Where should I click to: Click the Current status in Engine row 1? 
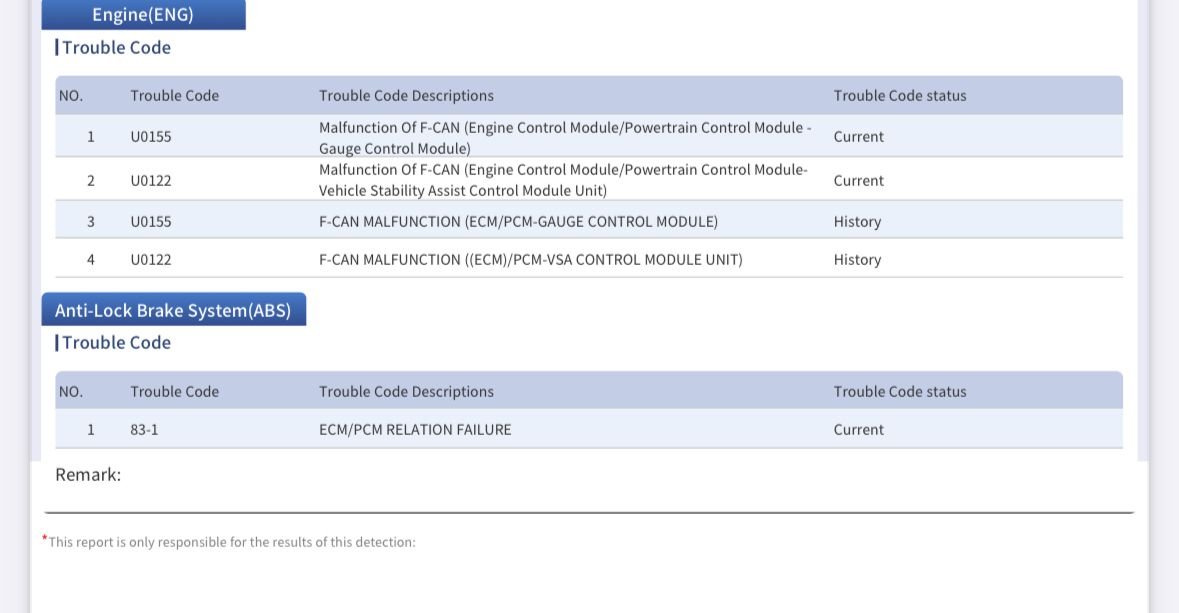click(x=858, y=137)
